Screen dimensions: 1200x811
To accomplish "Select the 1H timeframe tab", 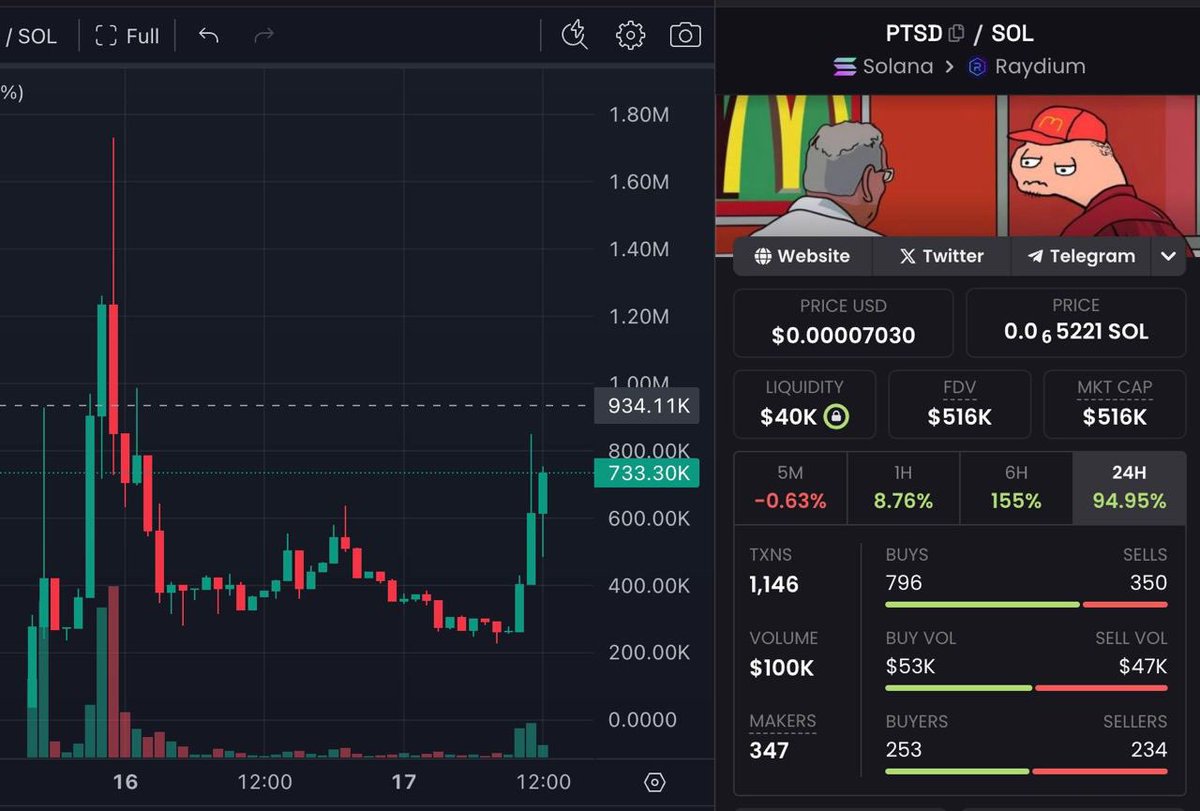I will (903, 488).
